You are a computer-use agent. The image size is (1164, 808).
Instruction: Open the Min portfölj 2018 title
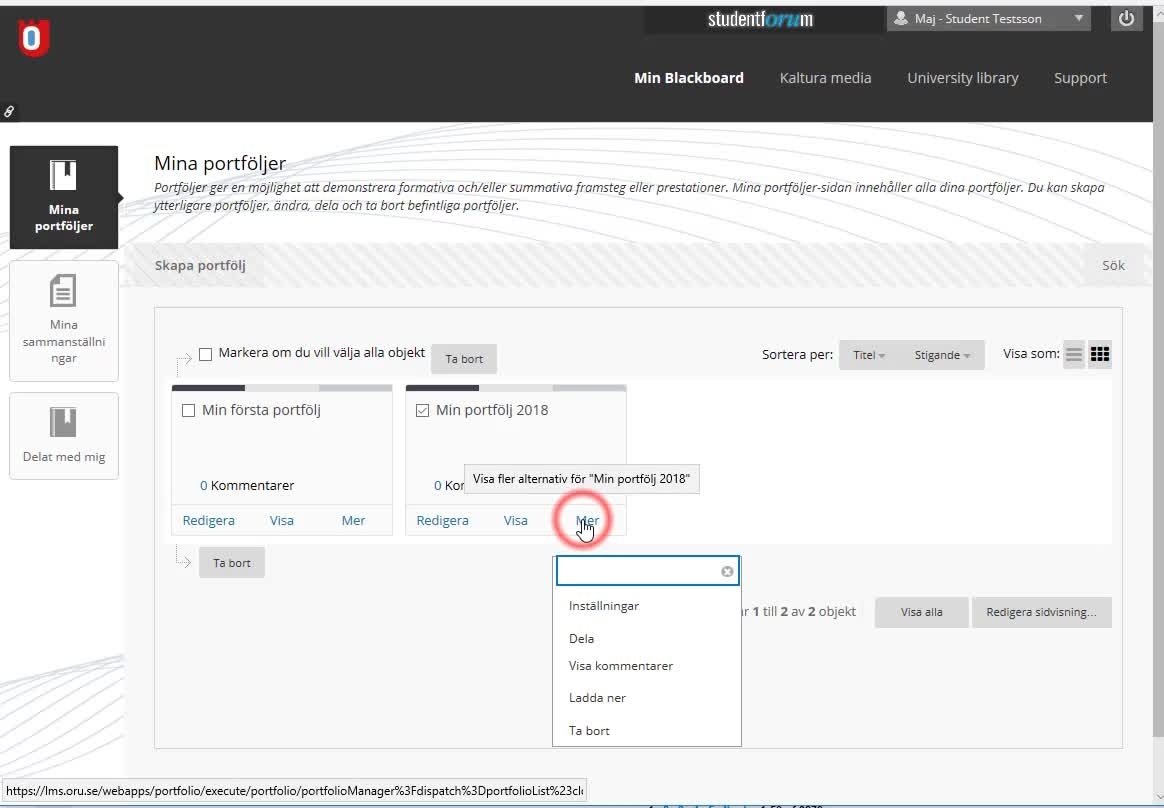(x=492, y=410)
